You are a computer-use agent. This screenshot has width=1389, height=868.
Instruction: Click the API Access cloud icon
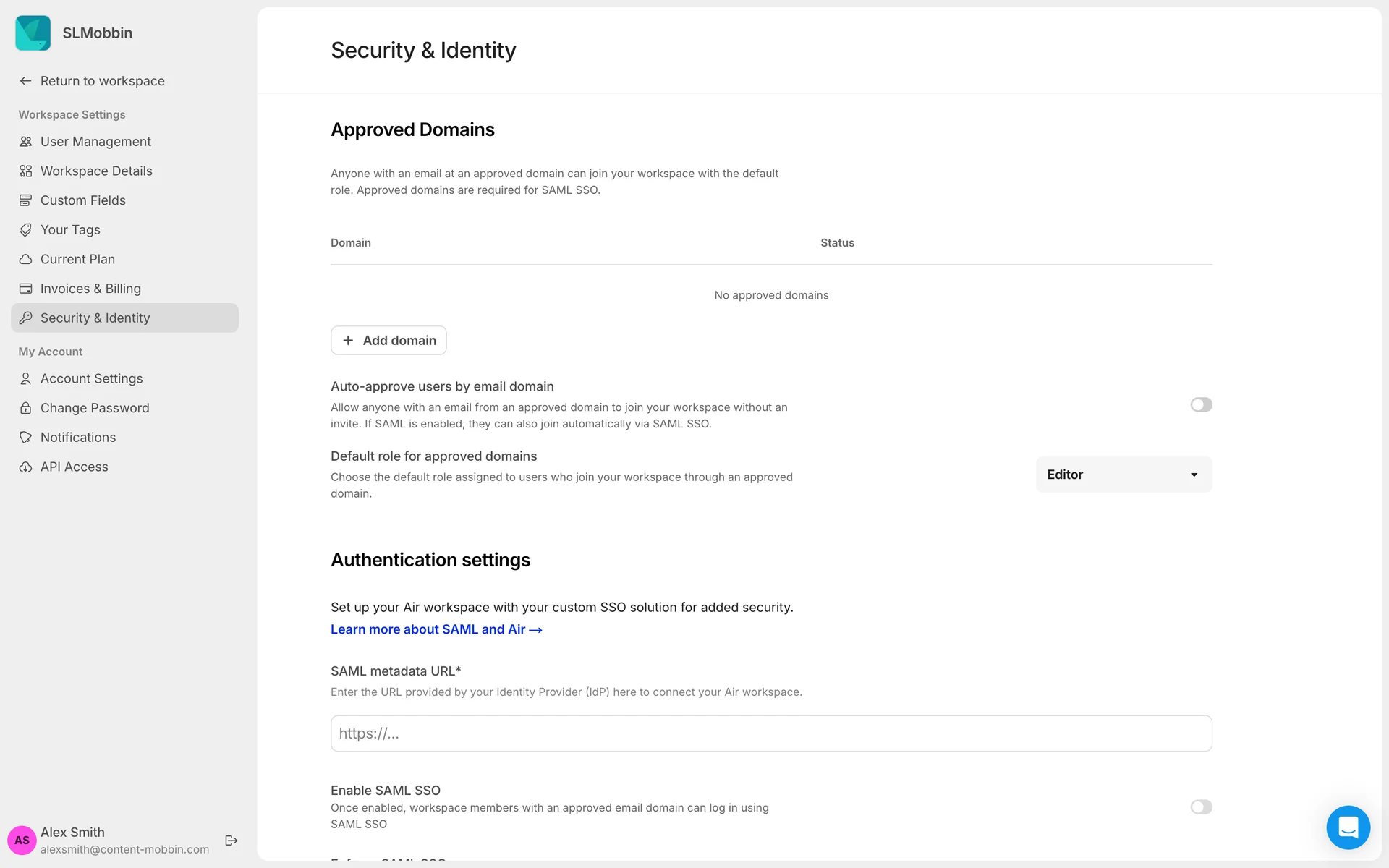pos(26,467)
